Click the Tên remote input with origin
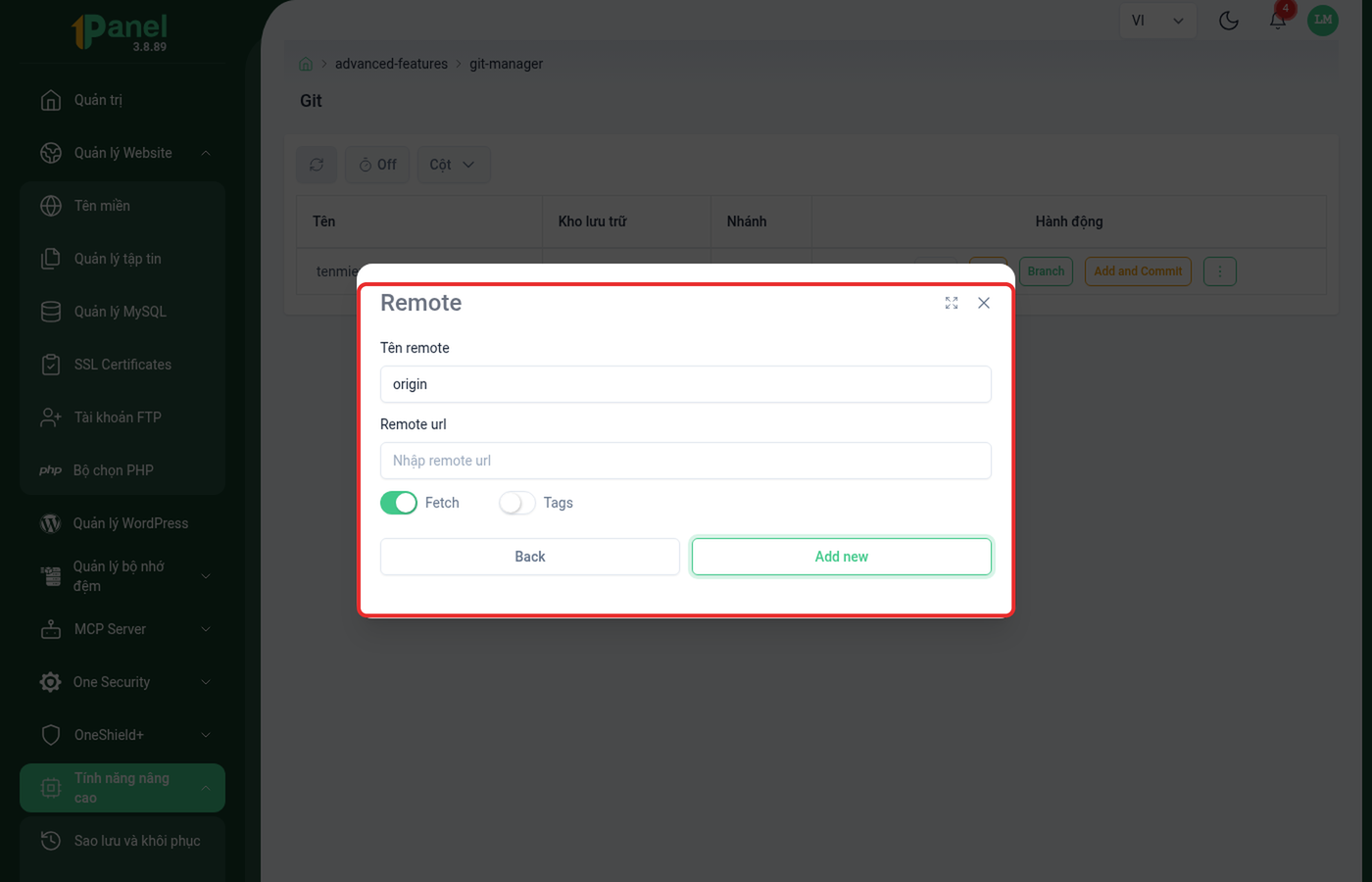 [x=686, y=384]
